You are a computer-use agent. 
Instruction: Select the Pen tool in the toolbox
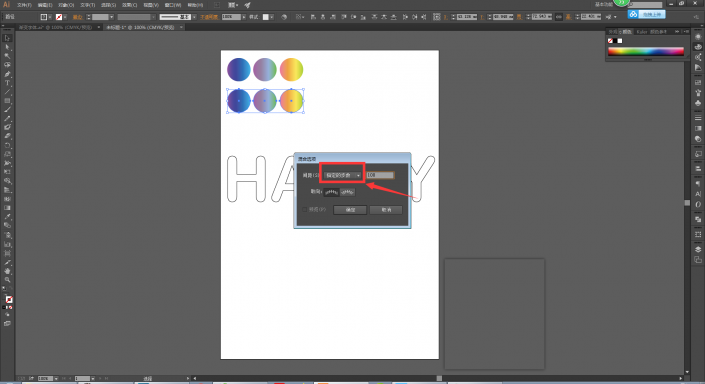click(8, 74)
